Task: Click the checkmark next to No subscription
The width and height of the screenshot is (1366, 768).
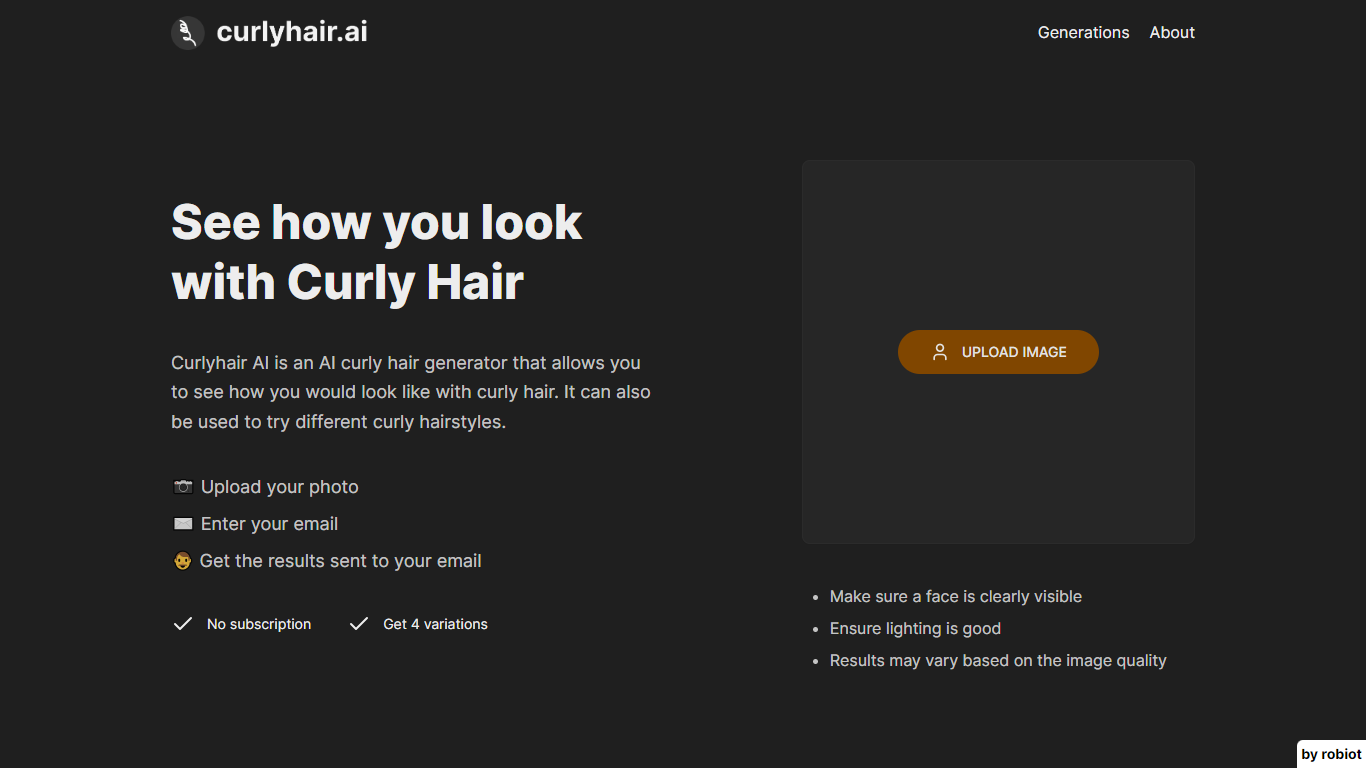Action: (x=183, y=624)
